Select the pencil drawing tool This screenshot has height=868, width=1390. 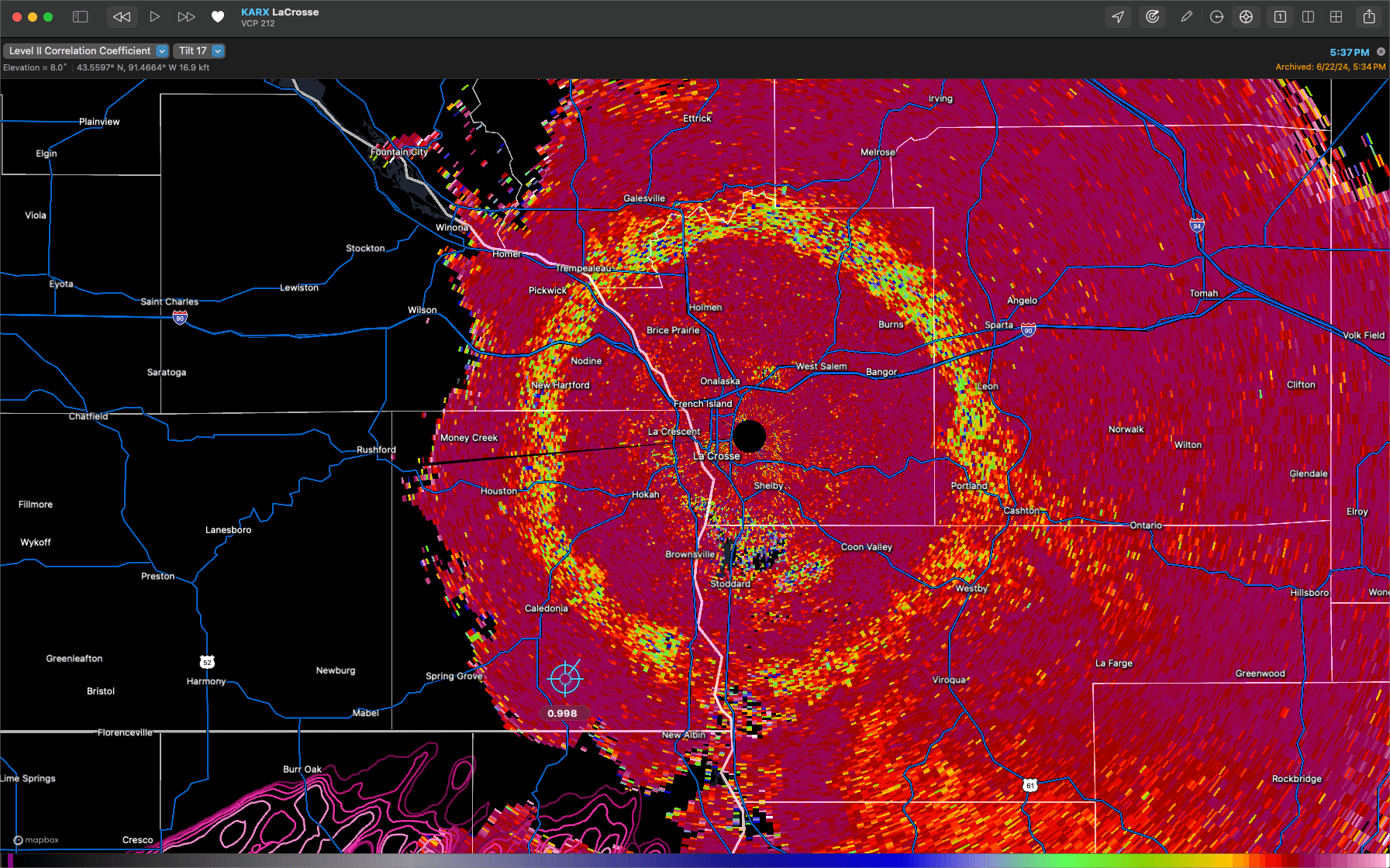[x=1186, y=16]
